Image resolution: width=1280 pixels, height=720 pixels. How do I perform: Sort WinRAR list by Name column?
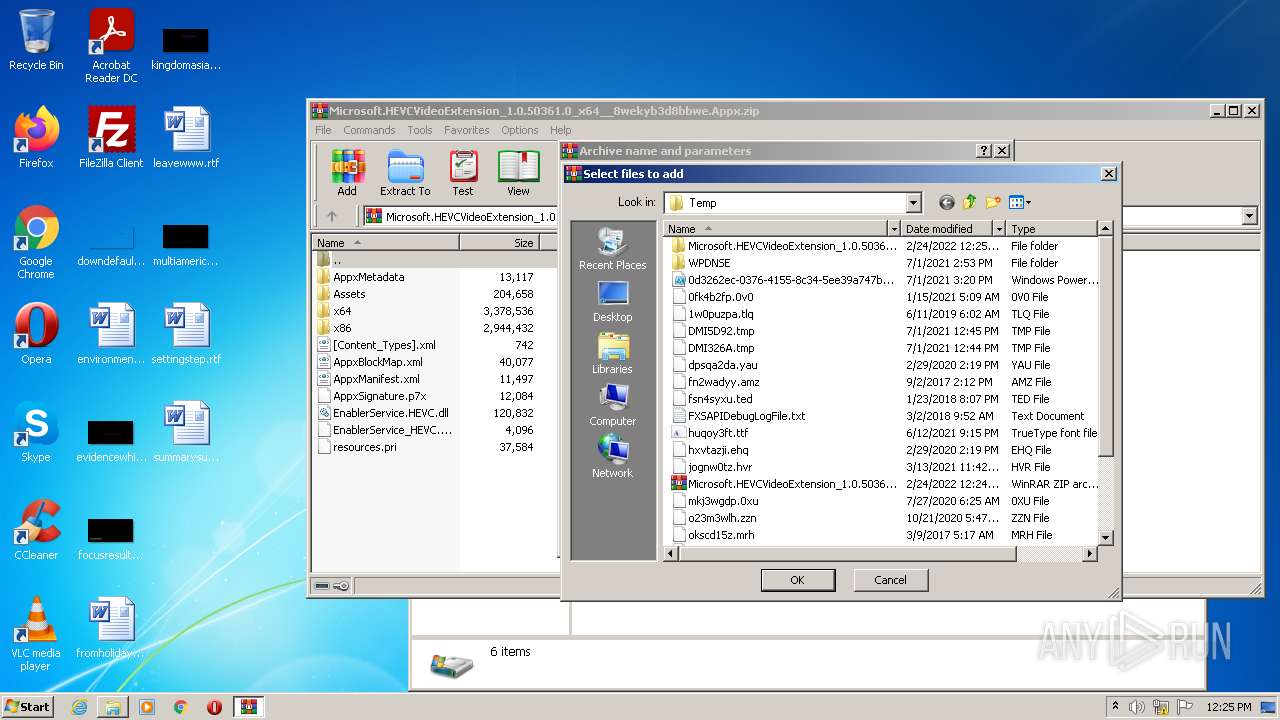386,243
